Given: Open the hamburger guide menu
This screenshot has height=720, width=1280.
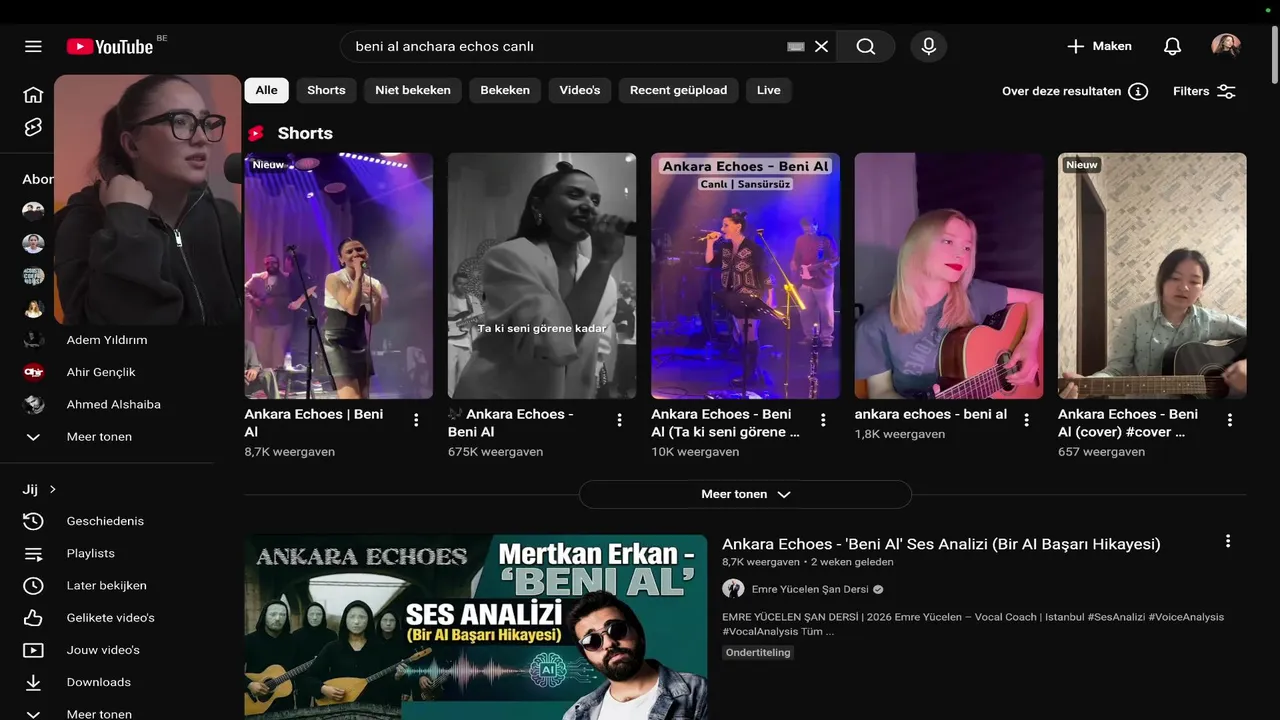Looking at the screenshot, I should click(x=33, y=46).
